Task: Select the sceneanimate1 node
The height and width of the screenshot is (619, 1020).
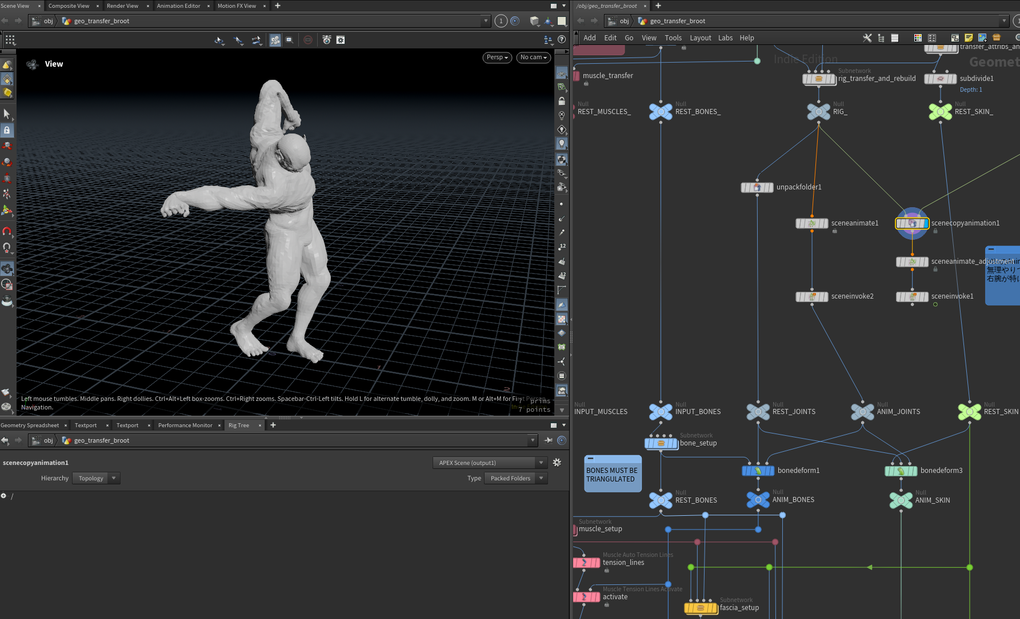Action: point(812,223)
